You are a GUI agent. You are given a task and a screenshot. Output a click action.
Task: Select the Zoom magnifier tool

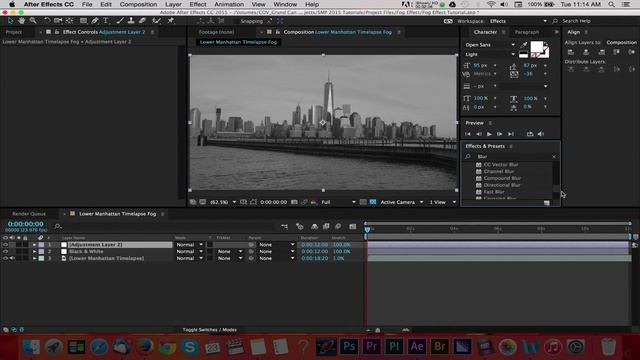click(33, 20)
